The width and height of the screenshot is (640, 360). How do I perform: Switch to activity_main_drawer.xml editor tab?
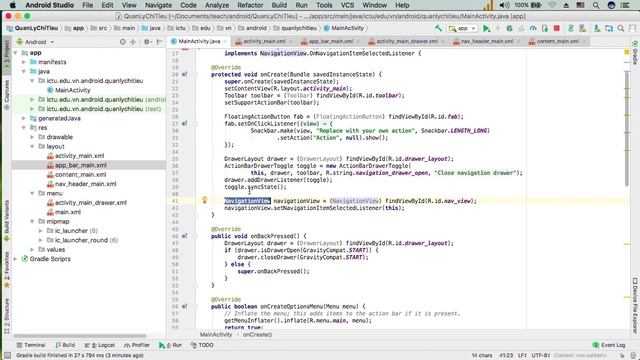pyautogui.click(x=407, y=41)
